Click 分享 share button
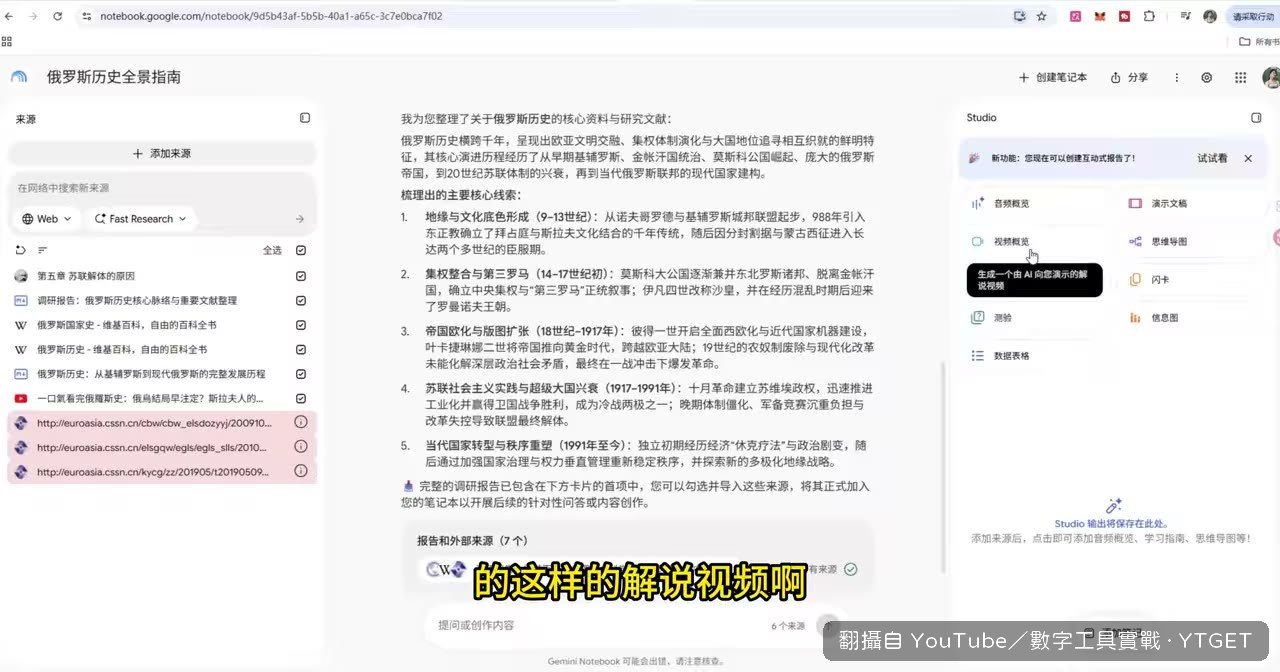This screenshot has height=672, width=1280. click(x=1129, y=77)
